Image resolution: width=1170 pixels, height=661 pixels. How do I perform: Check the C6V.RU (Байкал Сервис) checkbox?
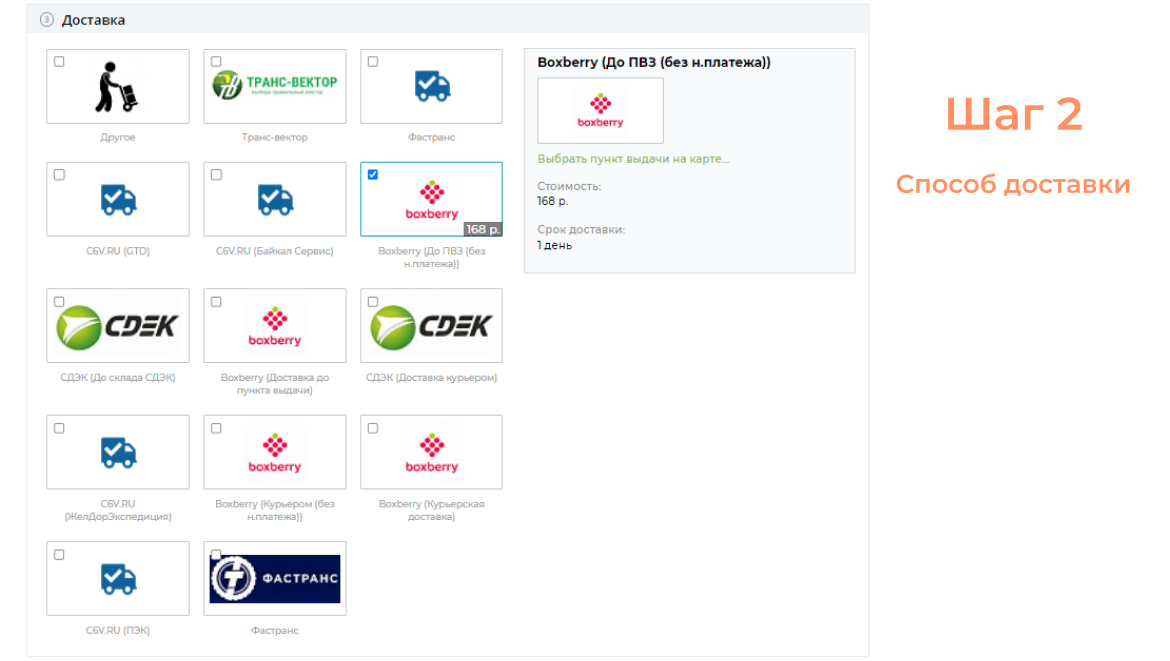pos(216,175)
